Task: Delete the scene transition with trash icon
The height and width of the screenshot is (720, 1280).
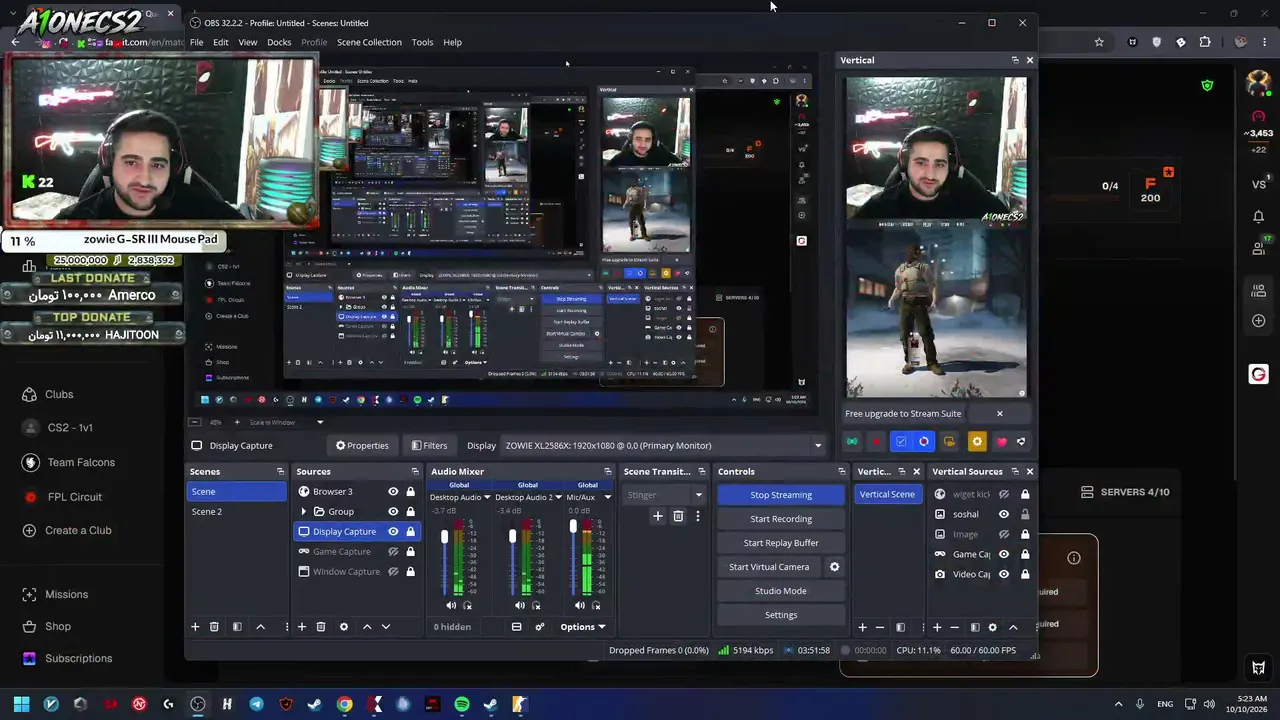Action: [678, 516]
